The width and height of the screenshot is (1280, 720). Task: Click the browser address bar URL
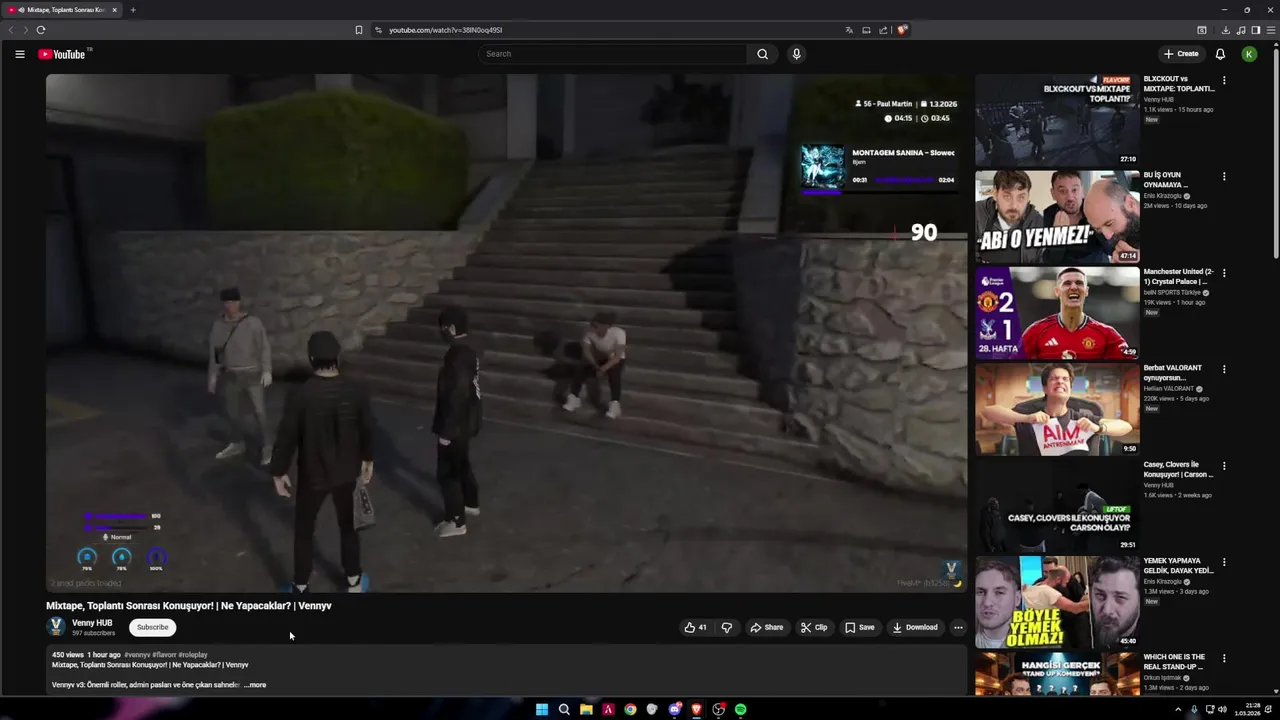[445, 30]
